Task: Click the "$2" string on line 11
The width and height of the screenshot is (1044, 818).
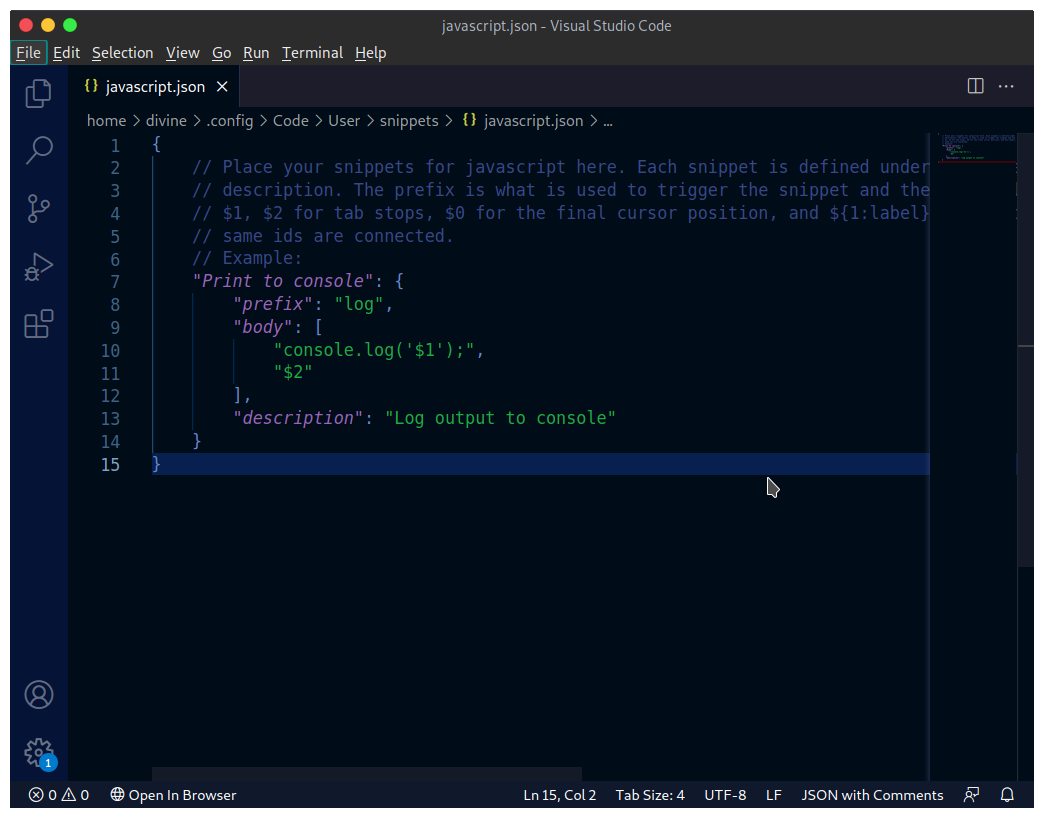Action: [x=293, y=372]
